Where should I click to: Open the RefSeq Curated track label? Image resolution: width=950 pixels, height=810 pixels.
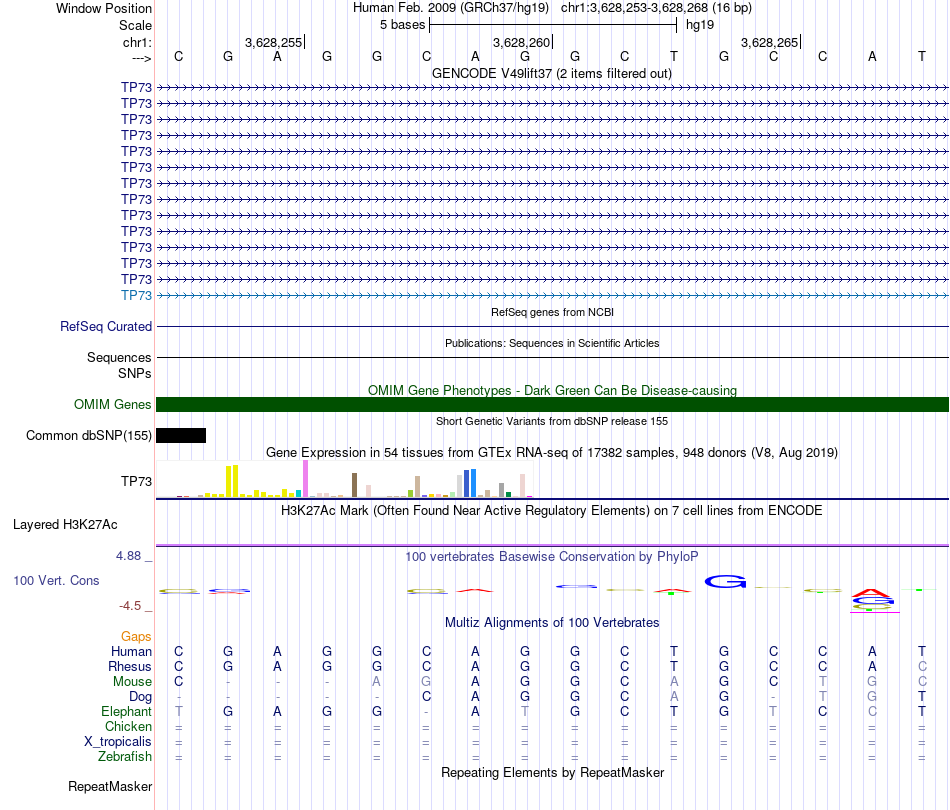coord(105,327)
